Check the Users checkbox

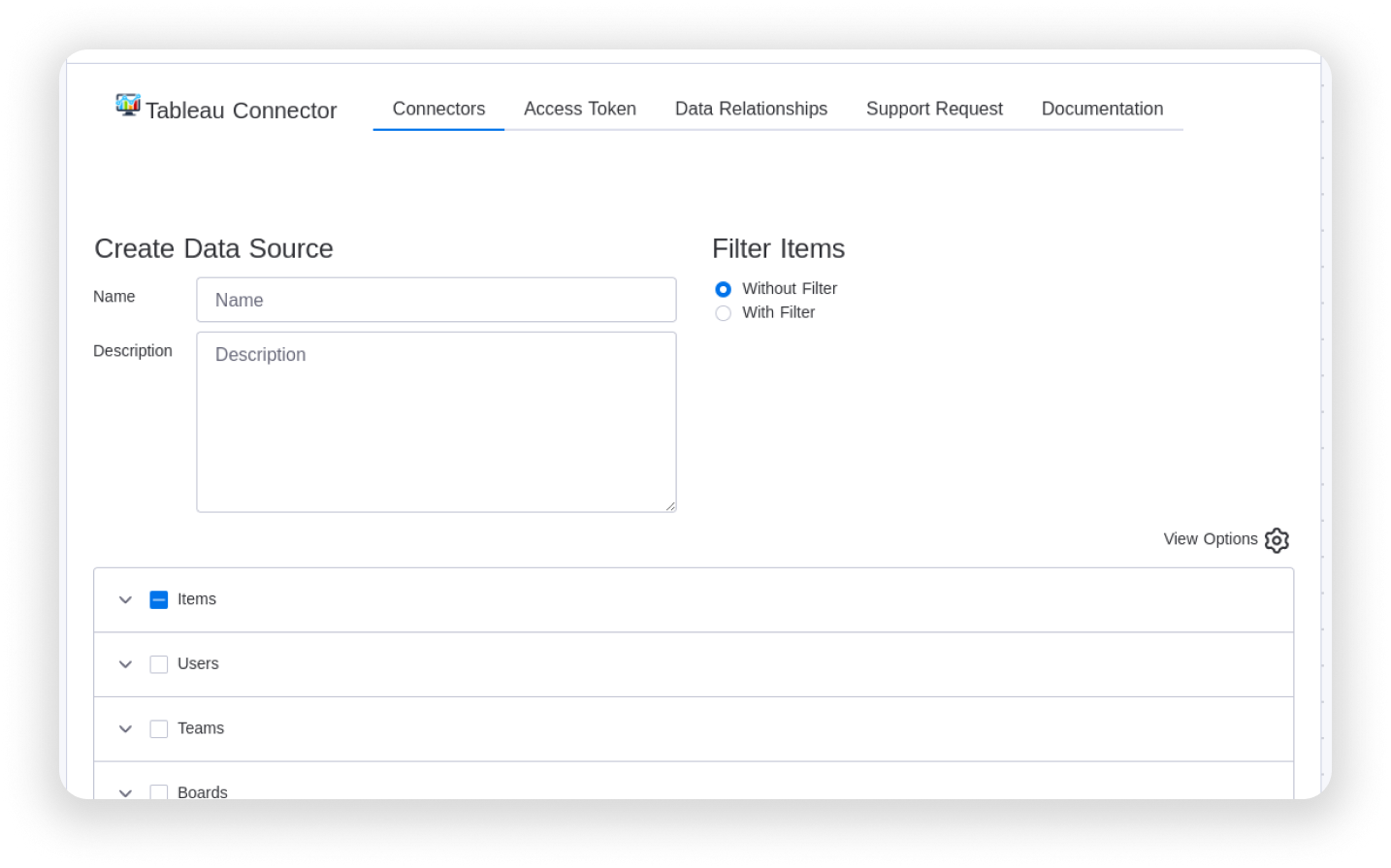pos(159,663)
